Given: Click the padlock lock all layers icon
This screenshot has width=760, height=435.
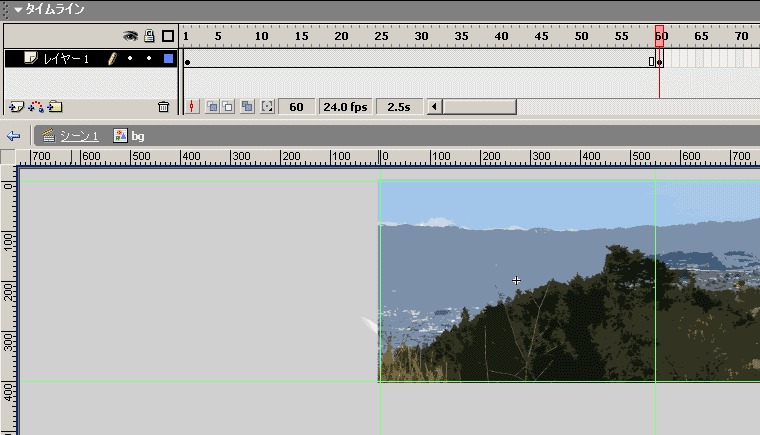Looking at the screenshot, I should pyautogui.click(x=149, y=35).
